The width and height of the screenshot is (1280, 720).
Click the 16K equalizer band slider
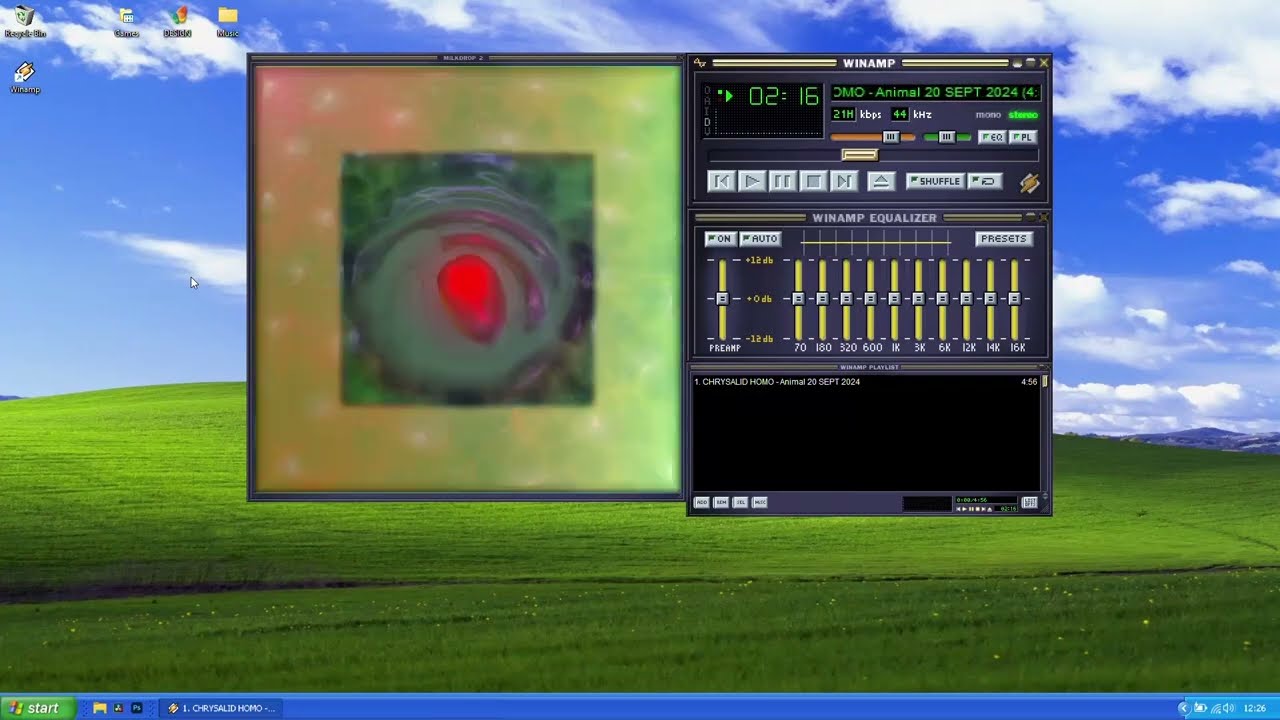[x=1014, y=298]
